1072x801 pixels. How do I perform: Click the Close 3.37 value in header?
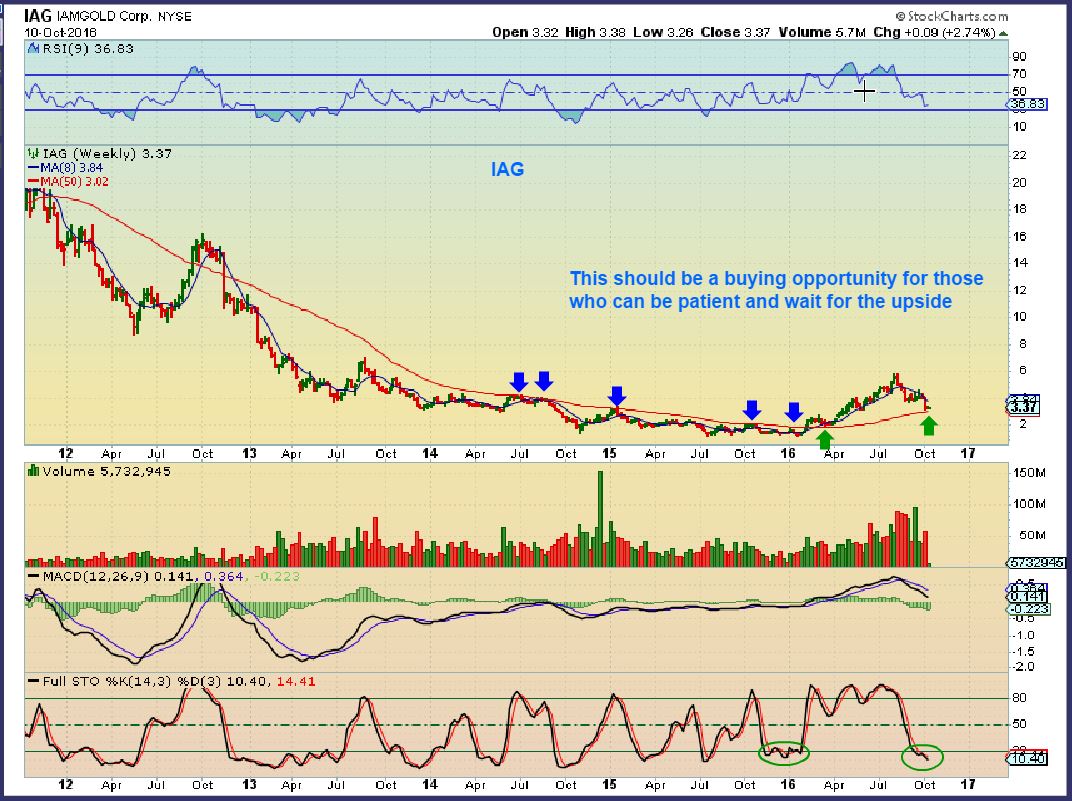click(x=736, y=32)
